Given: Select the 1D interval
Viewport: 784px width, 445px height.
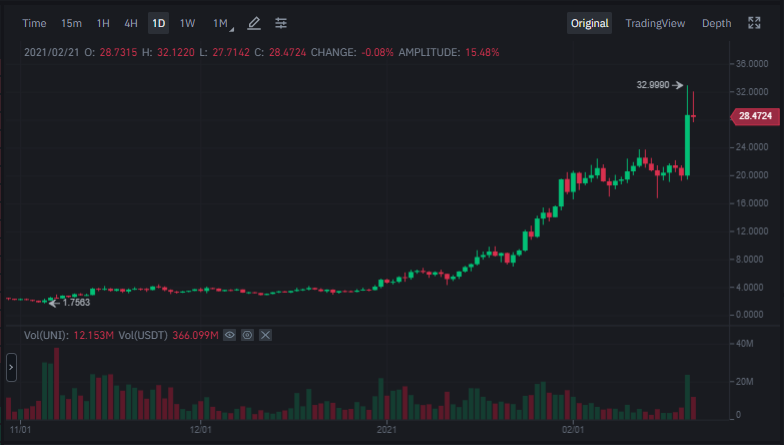Looking at the screenshot, I should [x=158, y=24].
